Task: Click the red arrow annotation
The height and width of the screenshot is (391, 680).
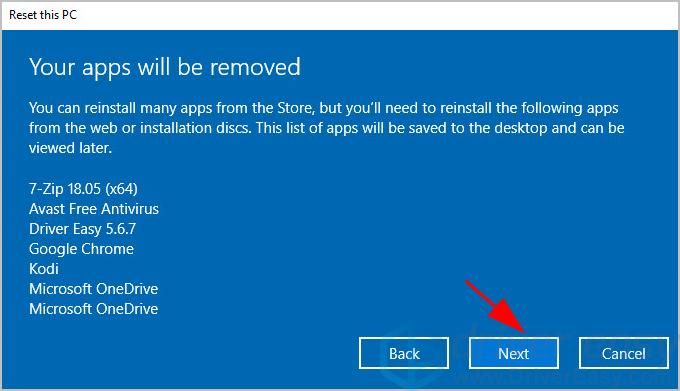Action: click(x=497, y=307)
